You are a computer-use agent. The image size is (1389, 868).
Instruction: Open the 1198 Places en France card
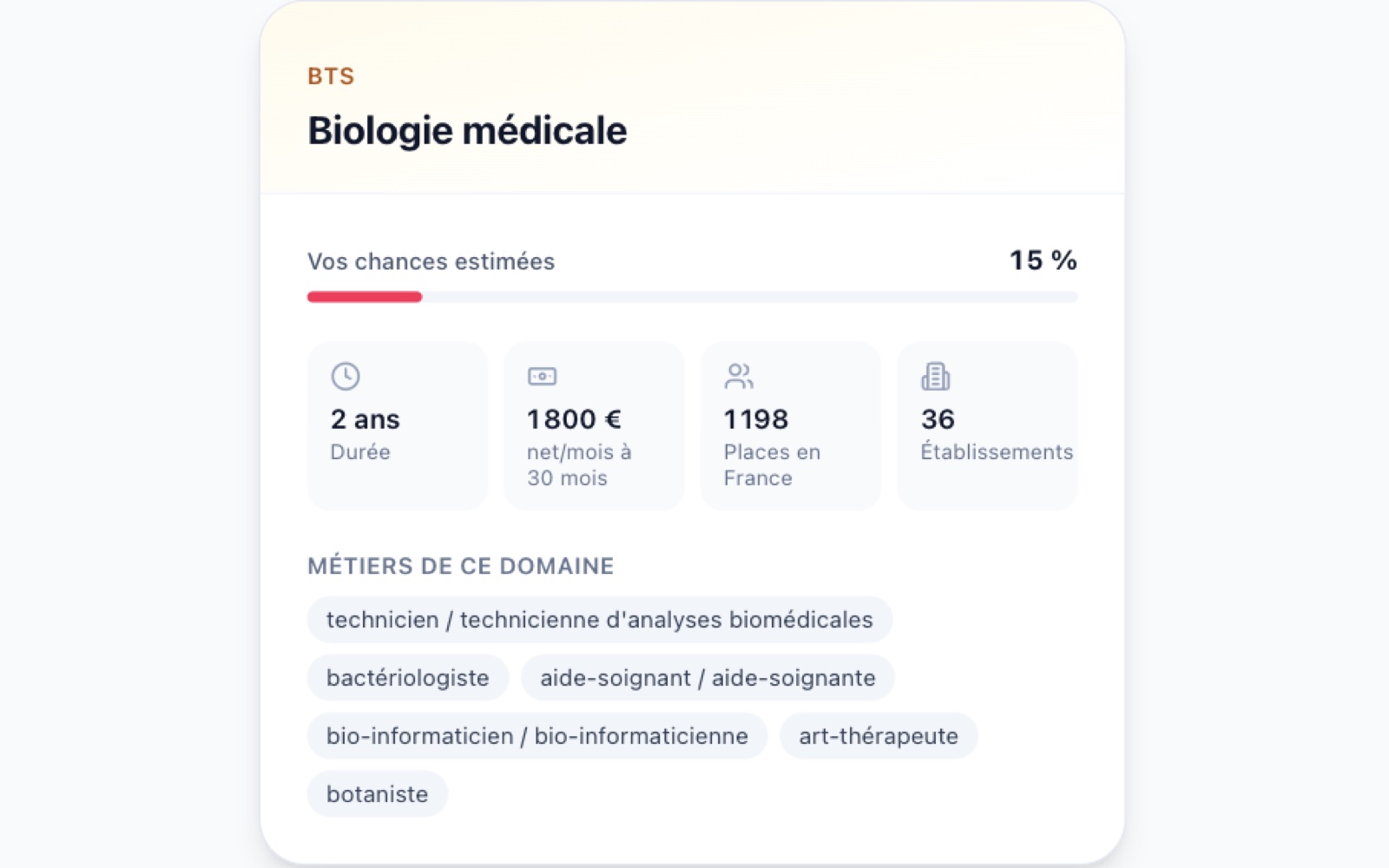coord(791,426)
